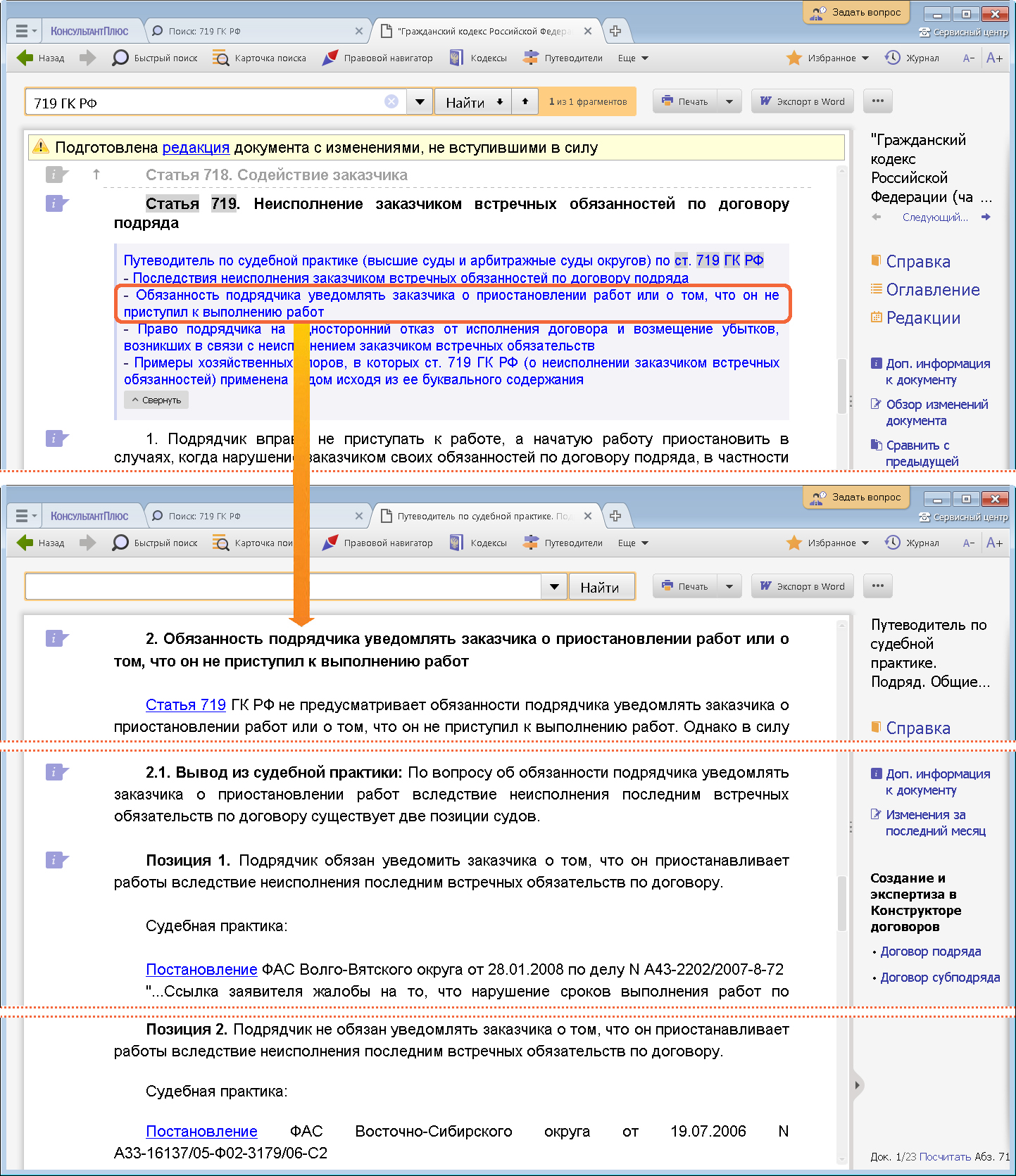The width and height of the screenshot is (1016, 1176).
Task: Open Избранное dropdown in Гражданский кодекс window
Action: [x=827, y=58]
